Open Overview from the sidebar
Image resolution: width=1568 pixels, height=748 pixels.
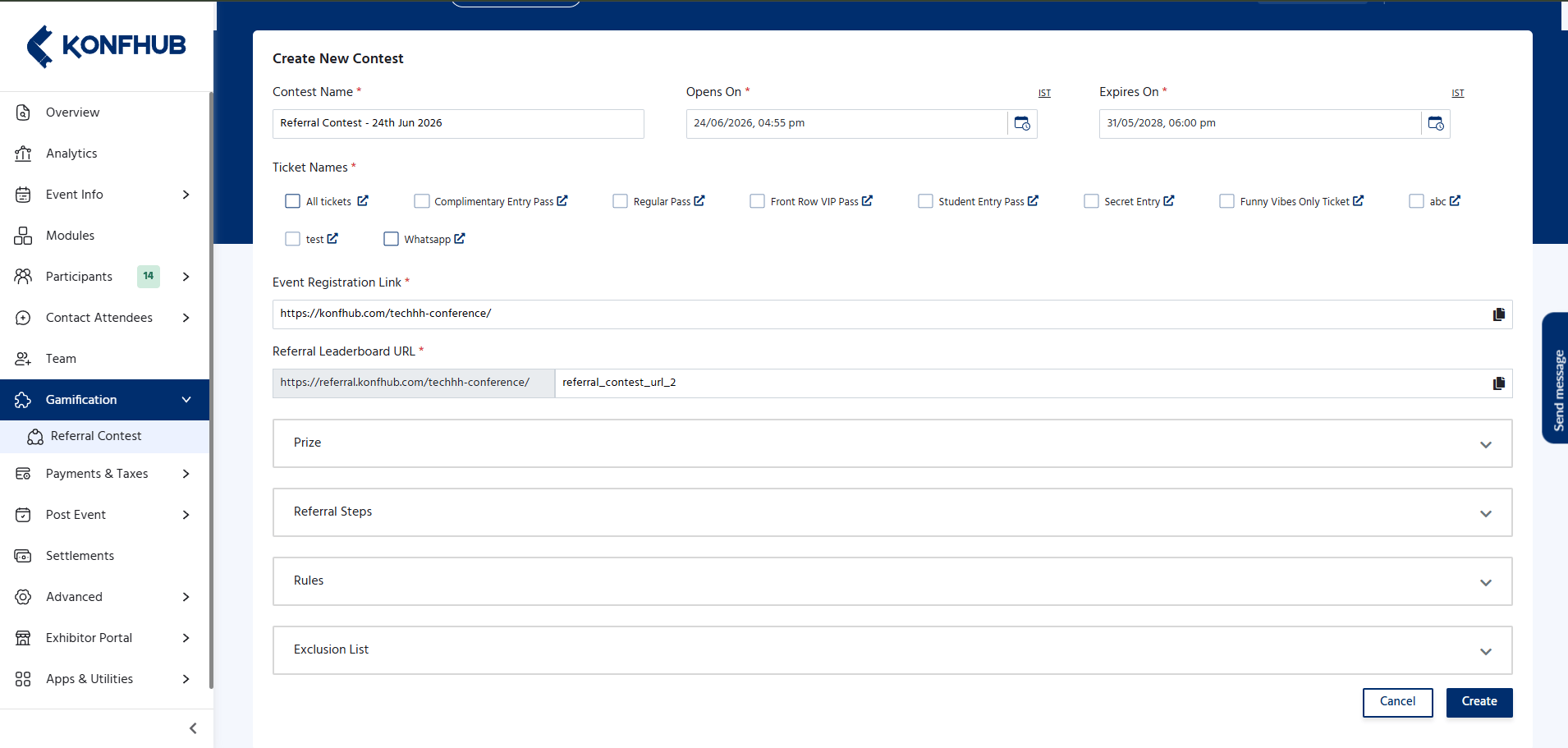[104, 112]
